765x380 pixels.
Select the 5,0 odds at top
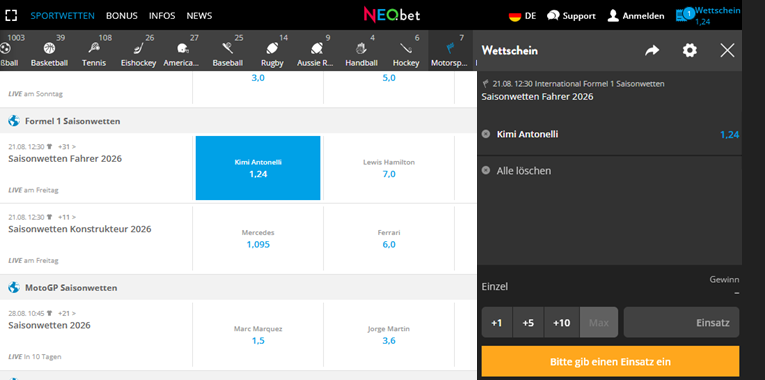(389, 78)
